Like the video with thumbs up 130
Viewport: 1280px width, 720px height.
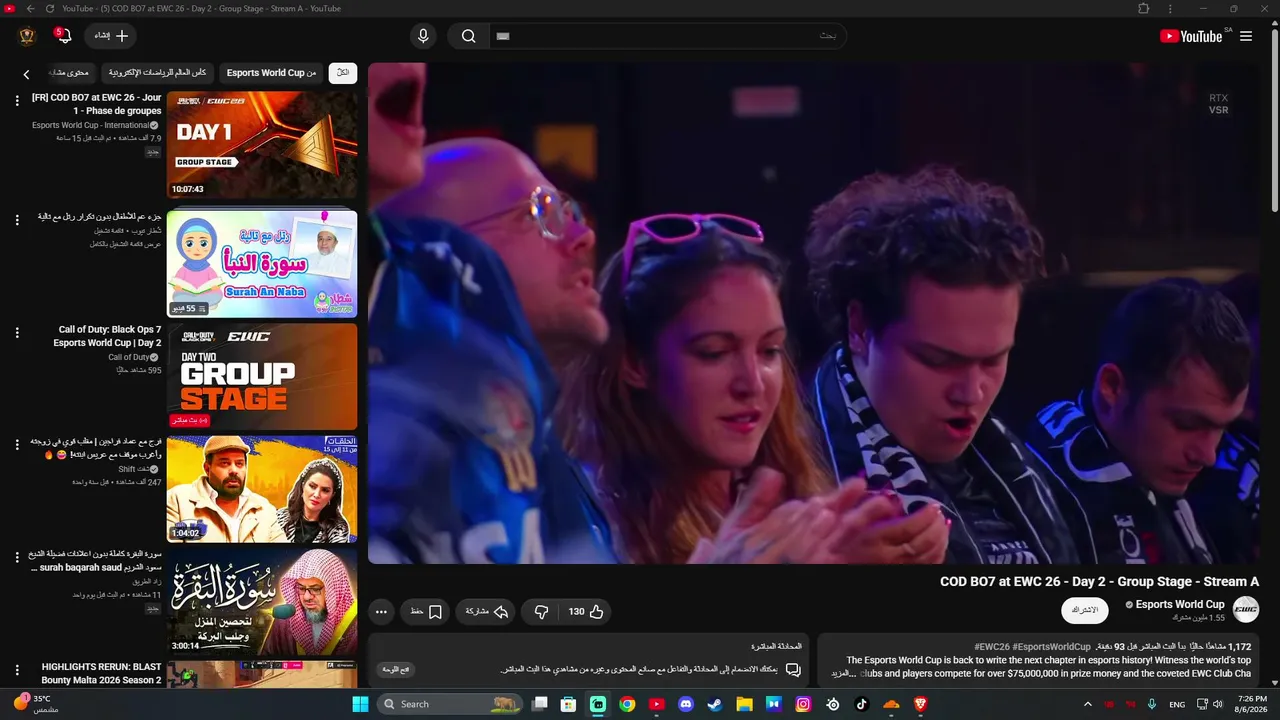click(586, 612)
